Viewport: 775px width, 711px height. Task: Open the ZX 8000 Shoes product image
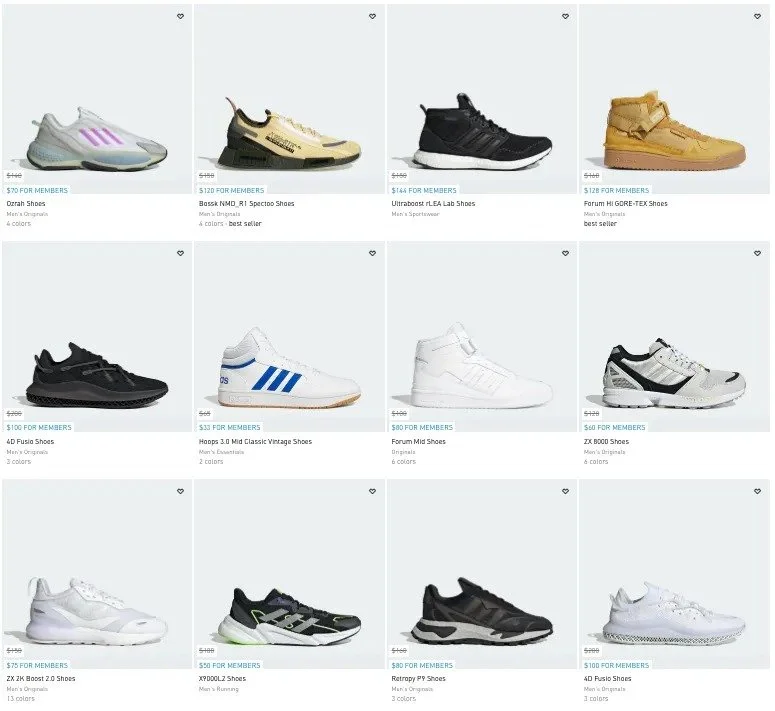[674, 373]
